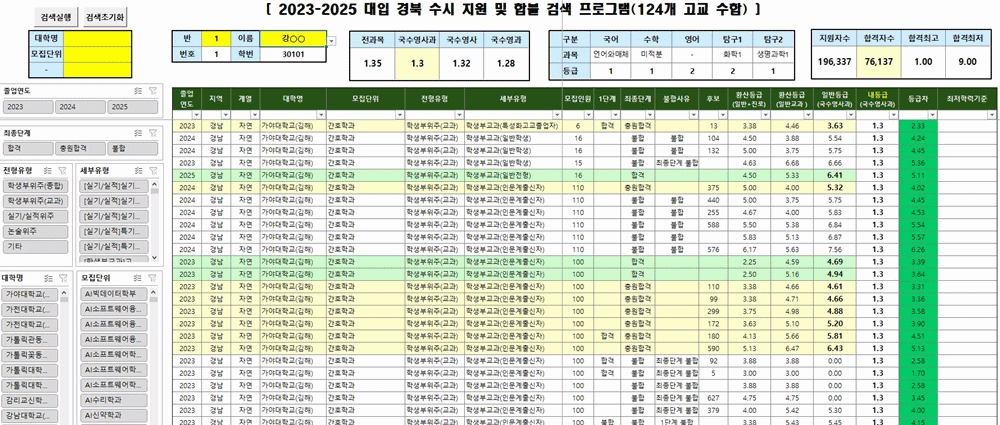This screenshot has width=1000, height=425.
Task: Clear filter on 졸업연도 slicer
Action: (152, 91)
